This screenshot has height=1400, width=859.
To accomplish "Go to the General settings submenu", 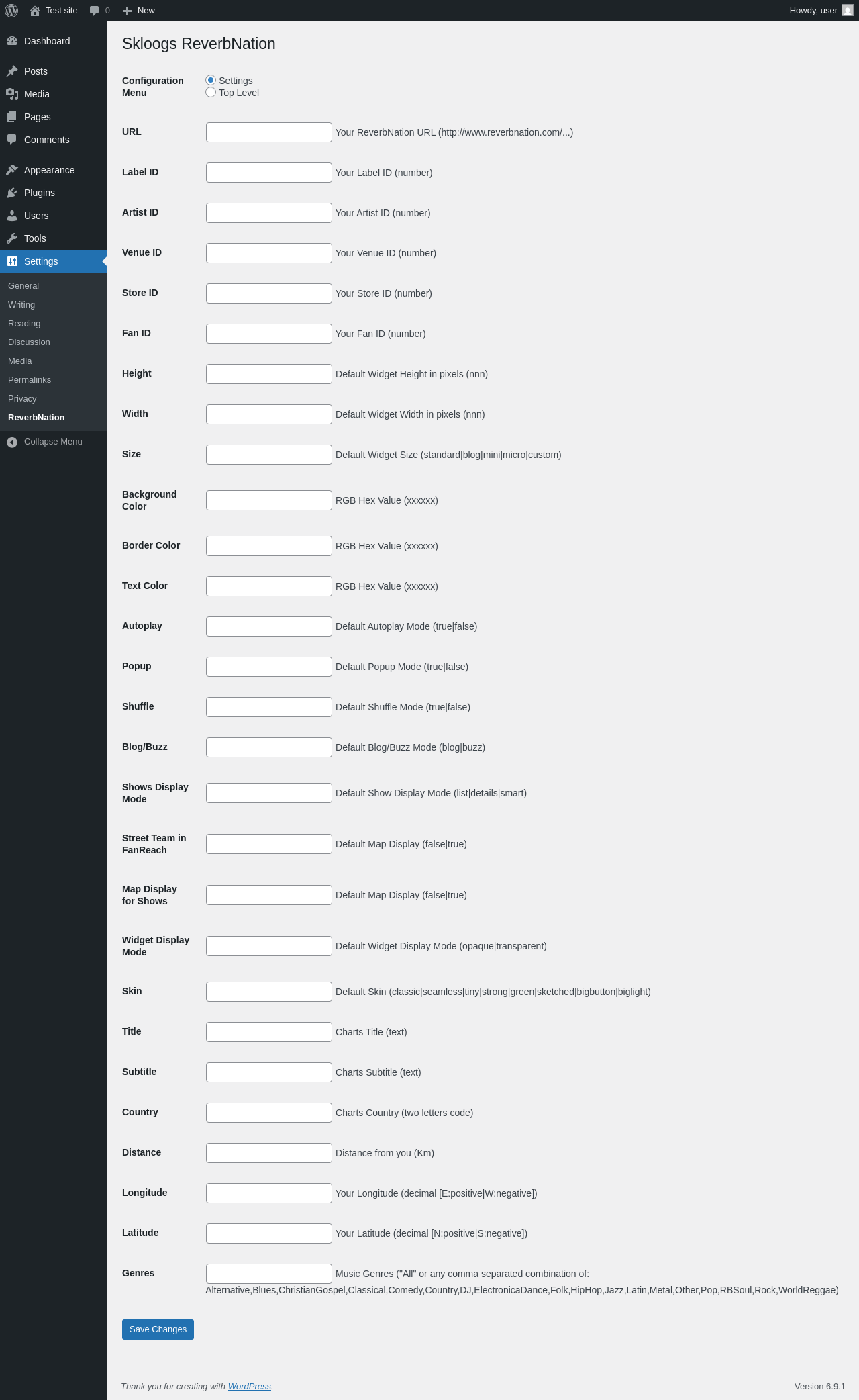I will pyautogui.click(x=23, y=286).
